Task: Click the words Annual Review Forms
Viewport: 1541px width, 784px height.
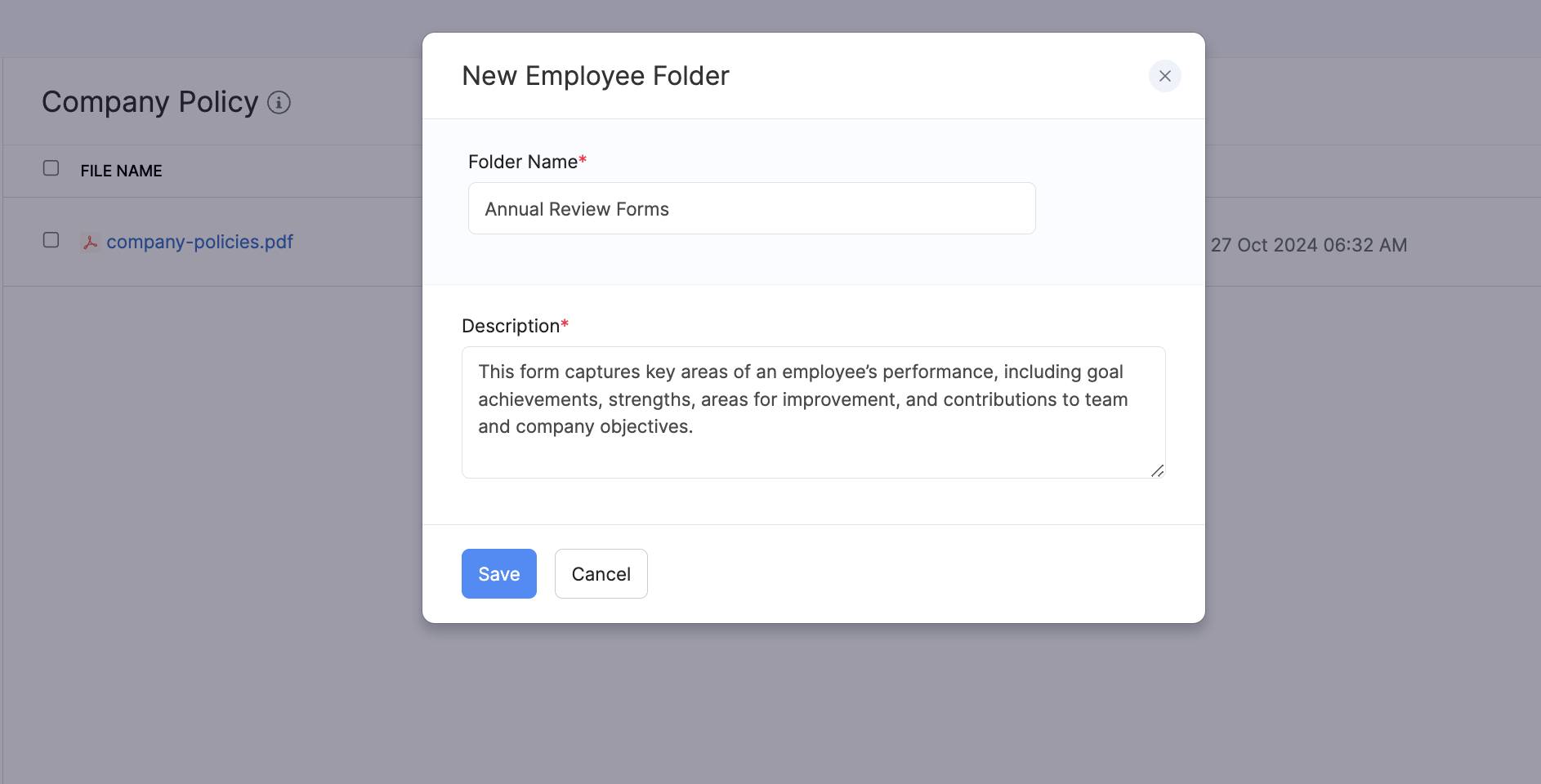Action: point(577,209)
